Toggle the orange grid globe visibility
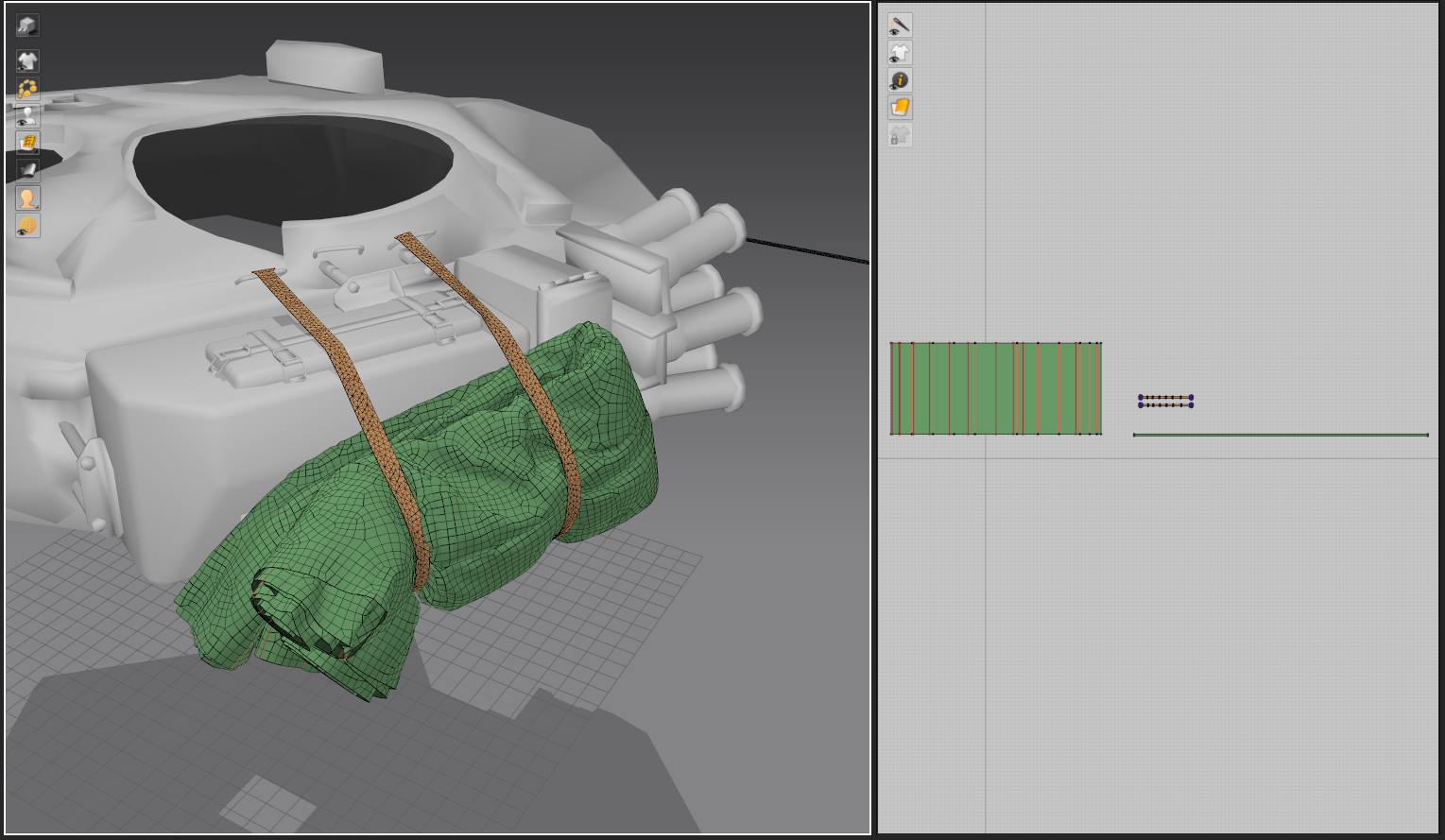Screen dimensions: 1445x840 (x=27, y=226)
